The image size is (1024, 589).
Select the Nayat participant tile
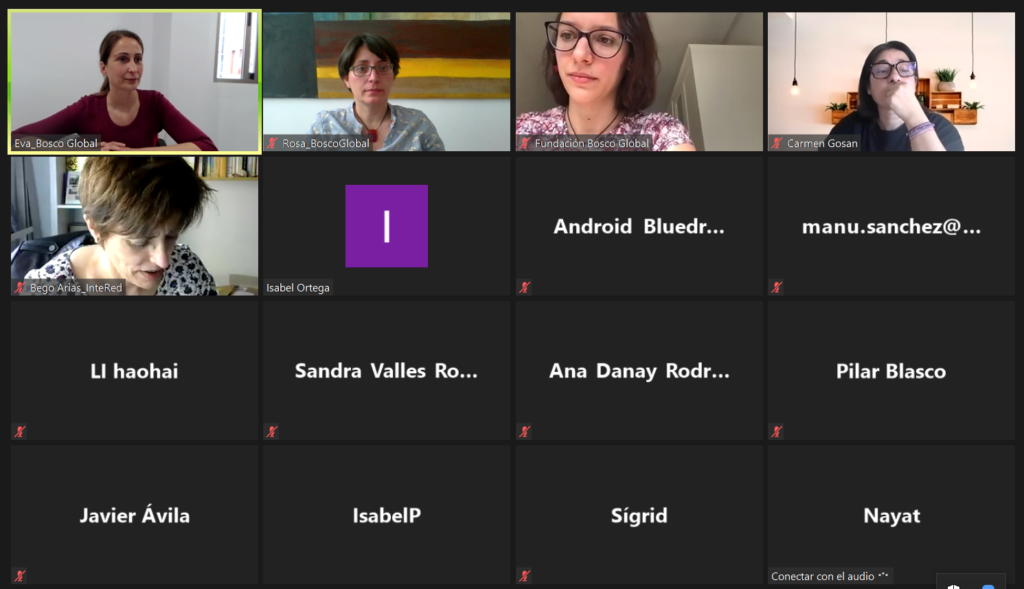click(x=891, y=515)
